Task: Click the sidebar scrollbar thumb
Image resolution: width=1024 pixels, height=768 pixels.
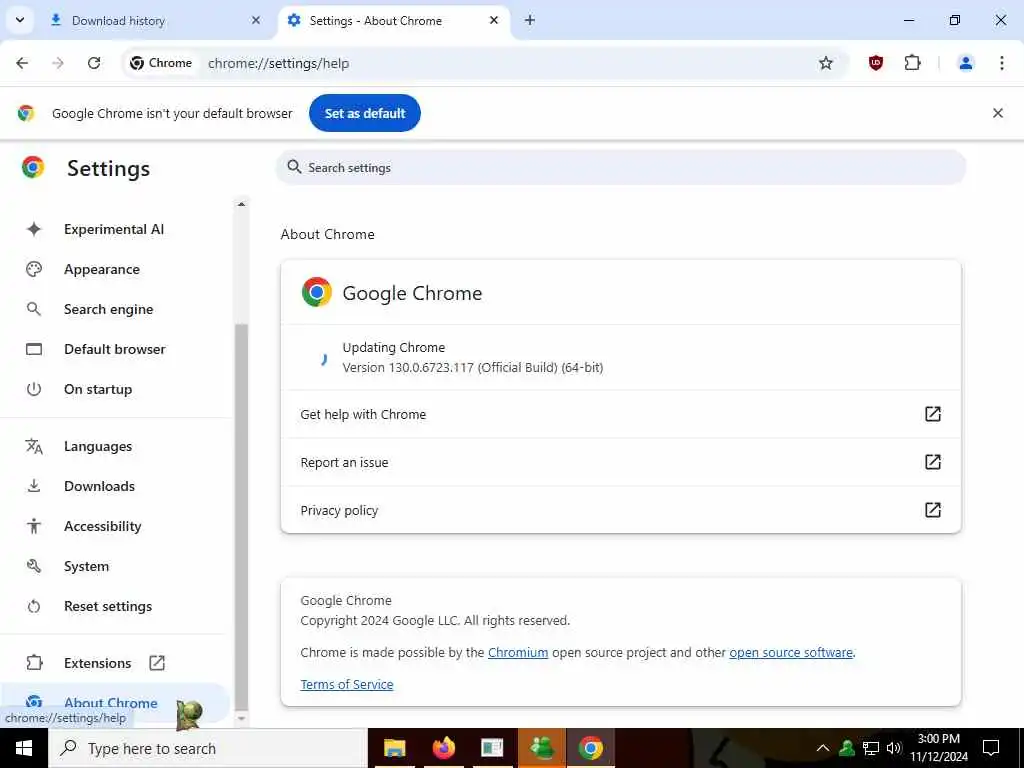Action: 241,516
